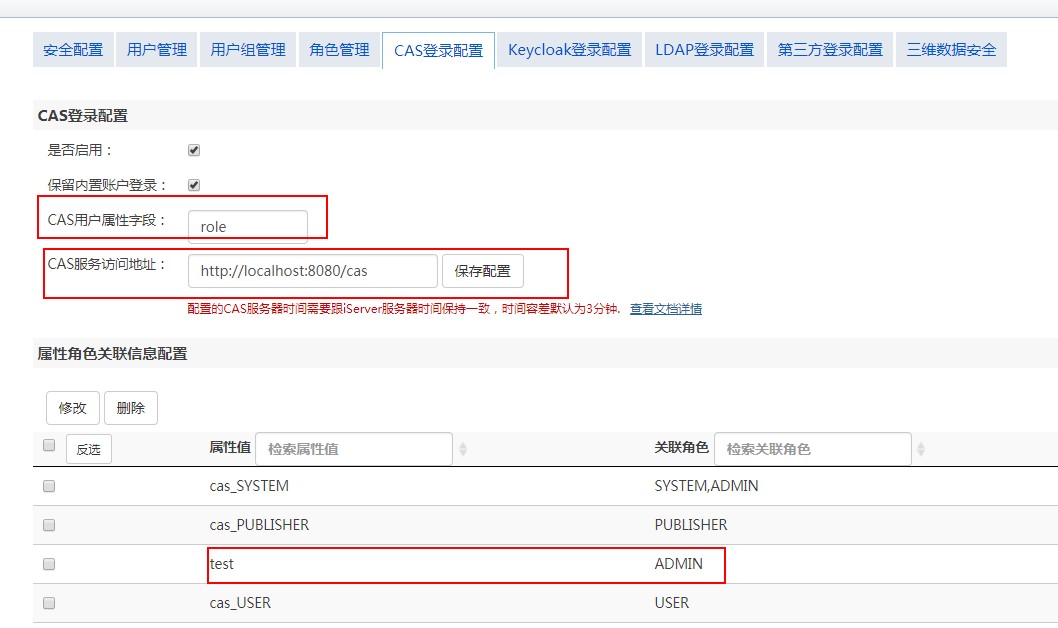Switch to the 用户管理 tab

(157, 50)
